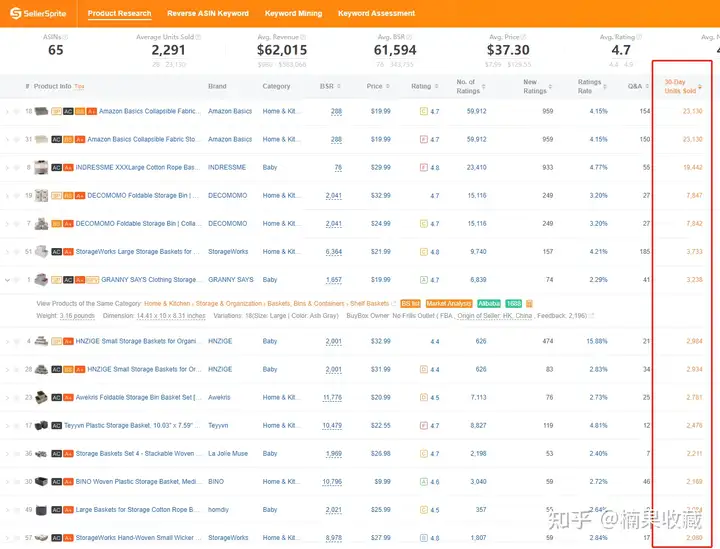This screenshot has height=549, width=720.
Task: Open the Product Research tab
Action: 119,13
